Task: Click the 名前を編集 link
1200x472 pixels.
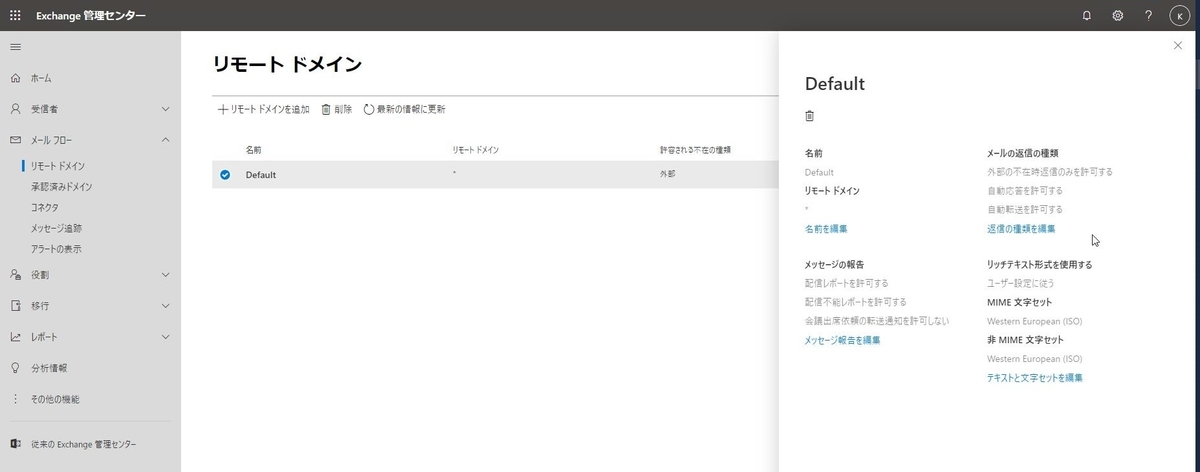Action: click(x=826, y=229)
